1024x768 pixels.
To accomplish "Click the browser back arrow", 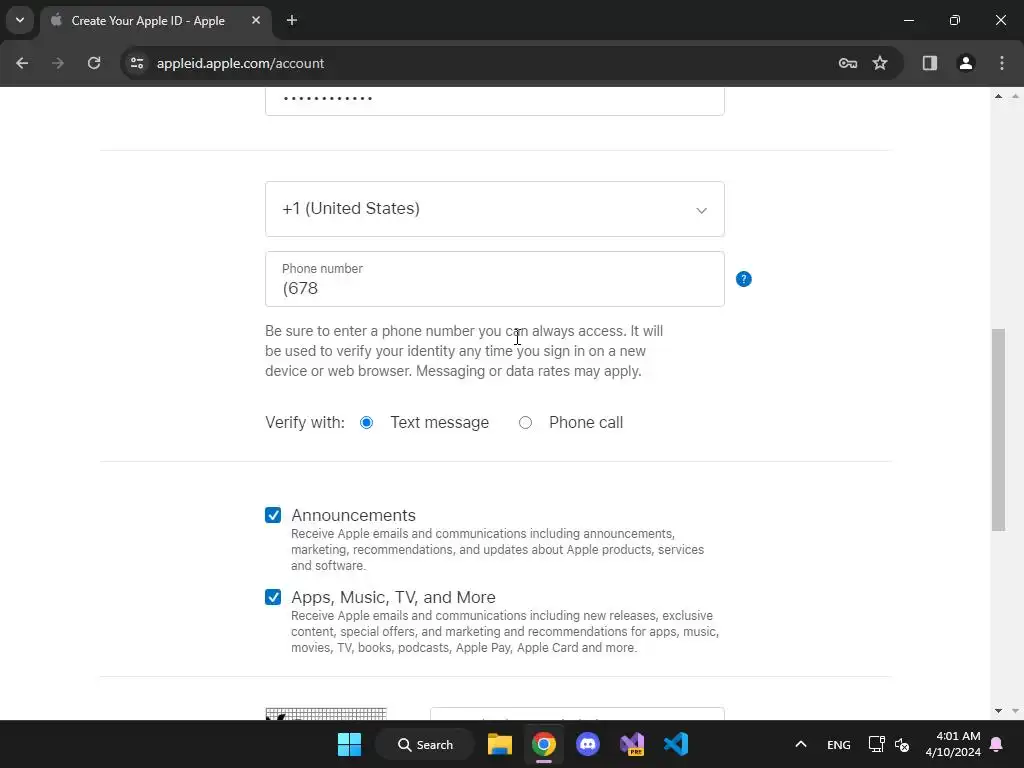I will click(22, 63).
